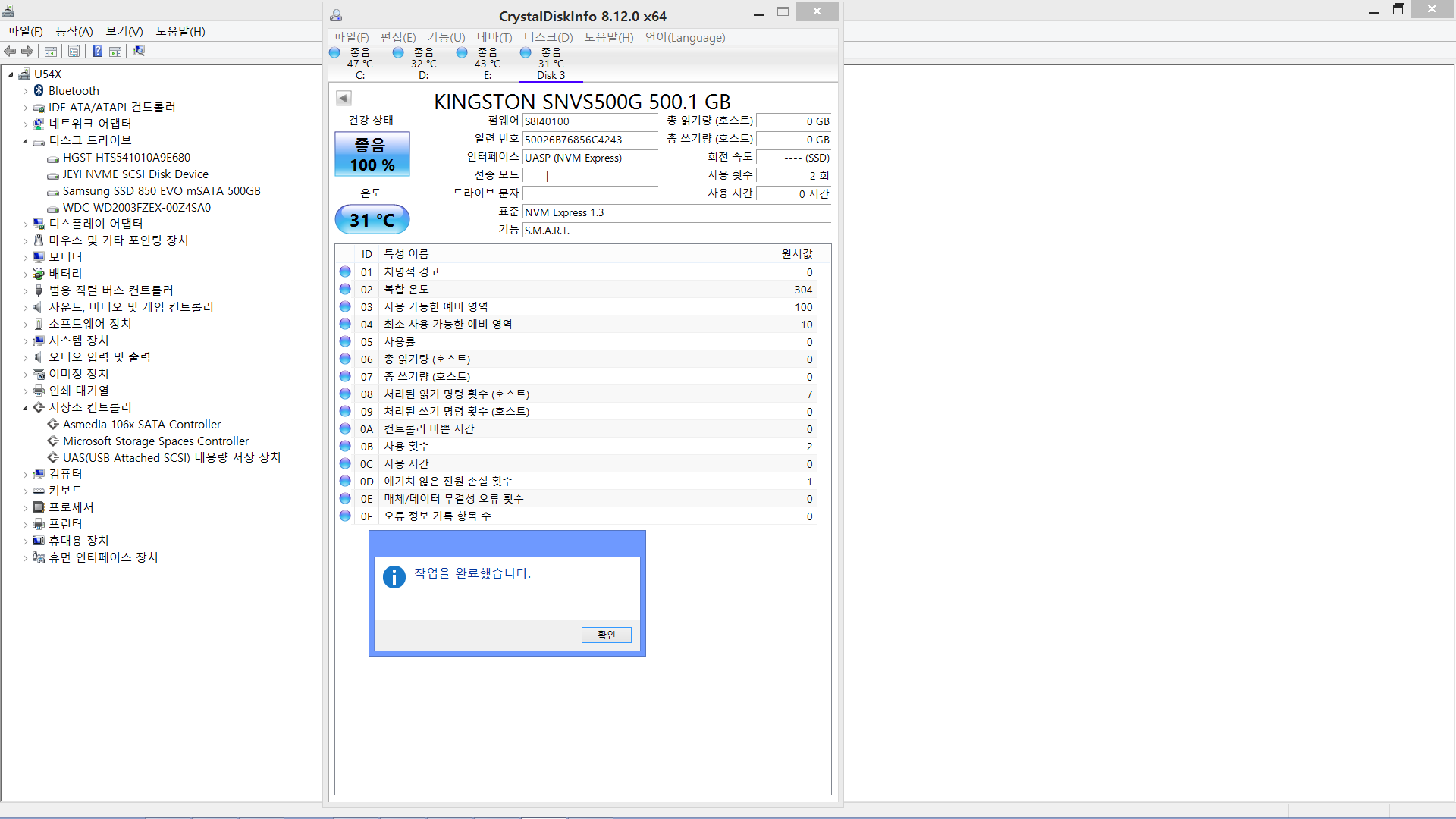Screen dimensions: 1456x819
Task: Toggle the action pane icon in Device Manager
Action: pos(115,51)
